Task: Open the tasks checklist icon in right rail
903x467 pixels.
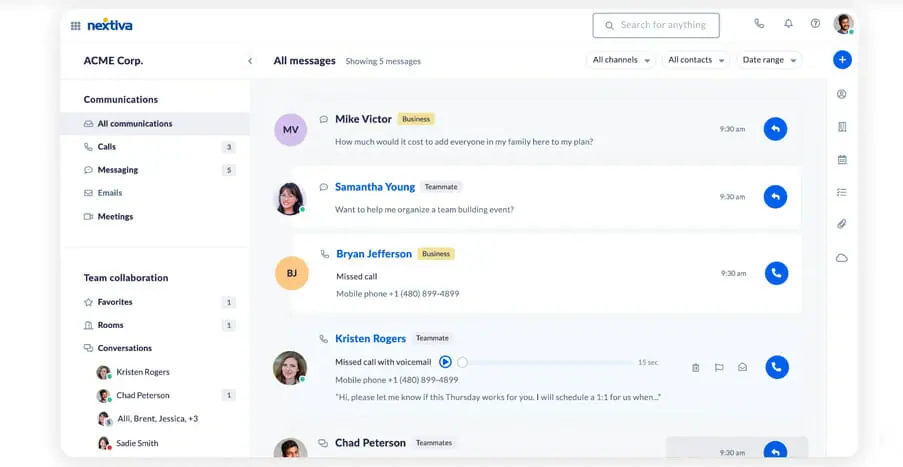Action: pos(841,192)
